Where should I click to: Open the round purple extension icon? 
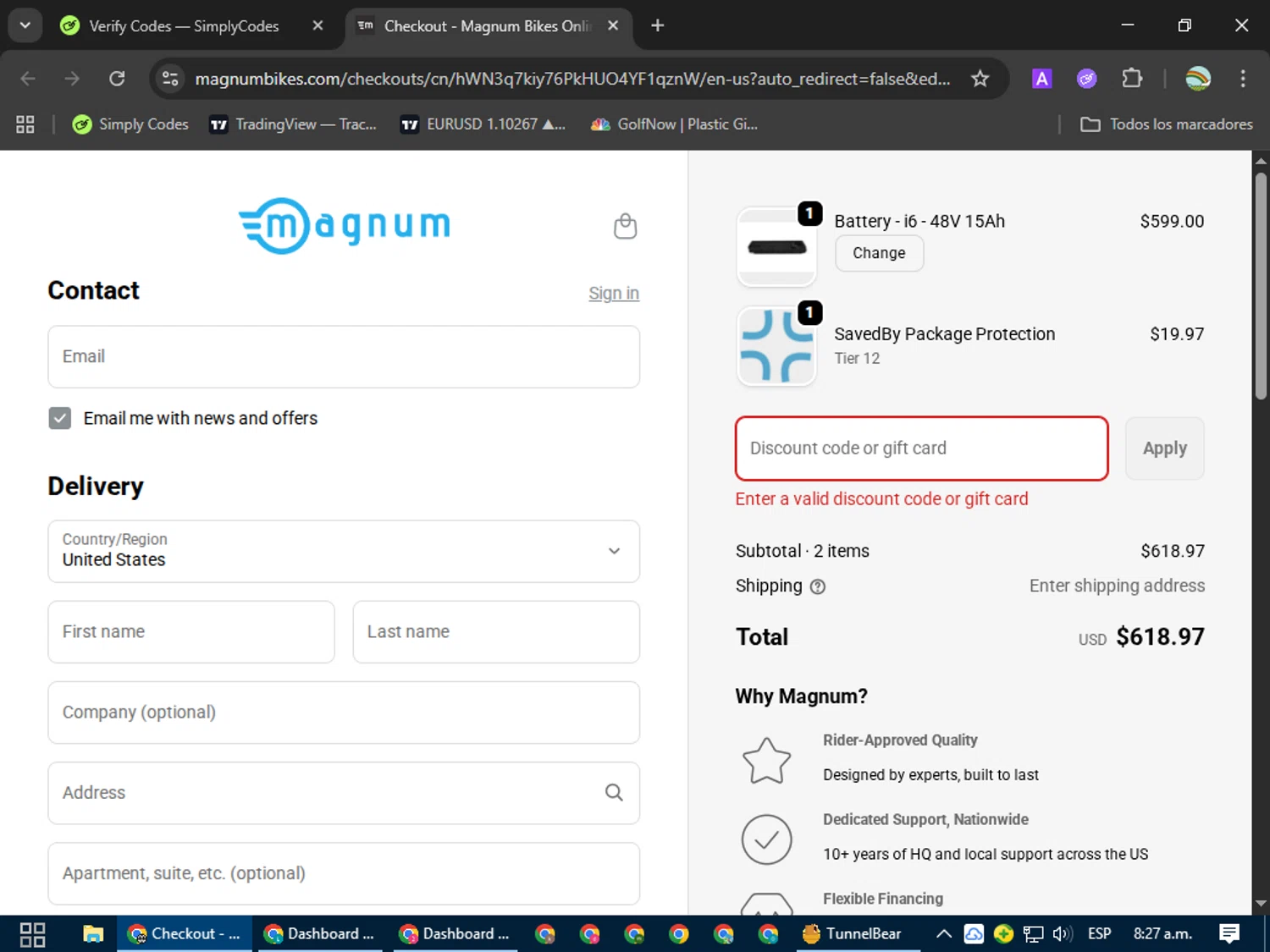1086,79
